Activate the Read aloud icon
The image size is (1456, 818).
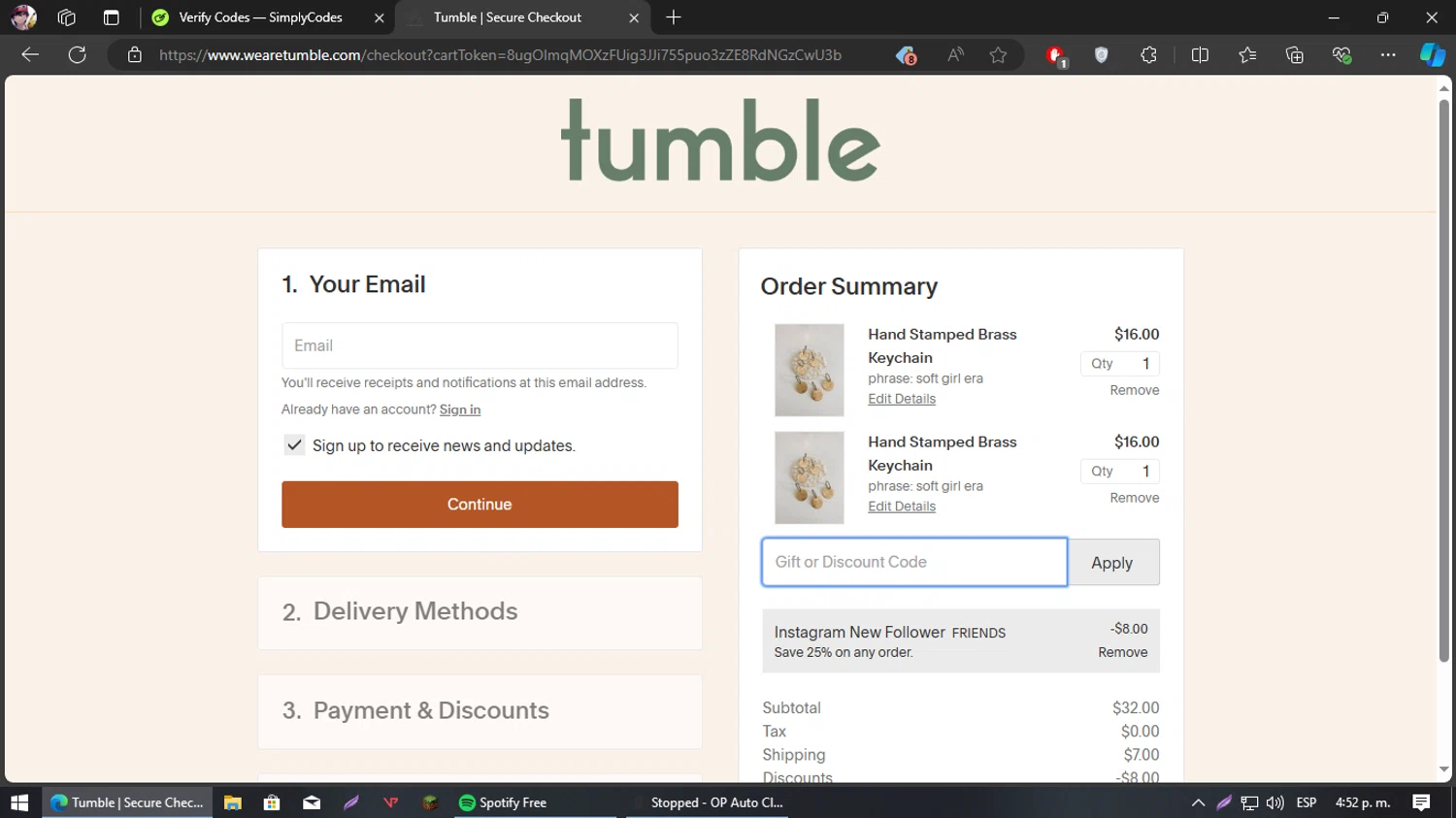tap(955, 55)
